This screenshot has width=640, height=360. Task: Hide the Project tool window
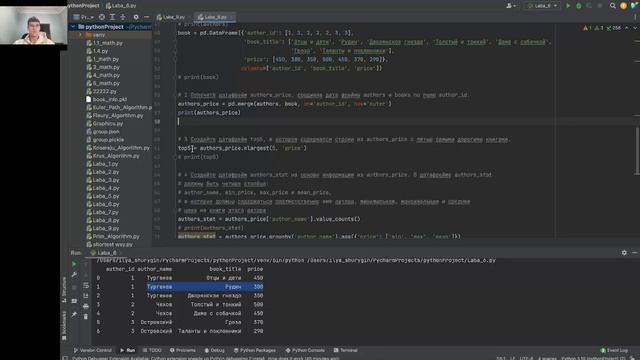[147, 17]
